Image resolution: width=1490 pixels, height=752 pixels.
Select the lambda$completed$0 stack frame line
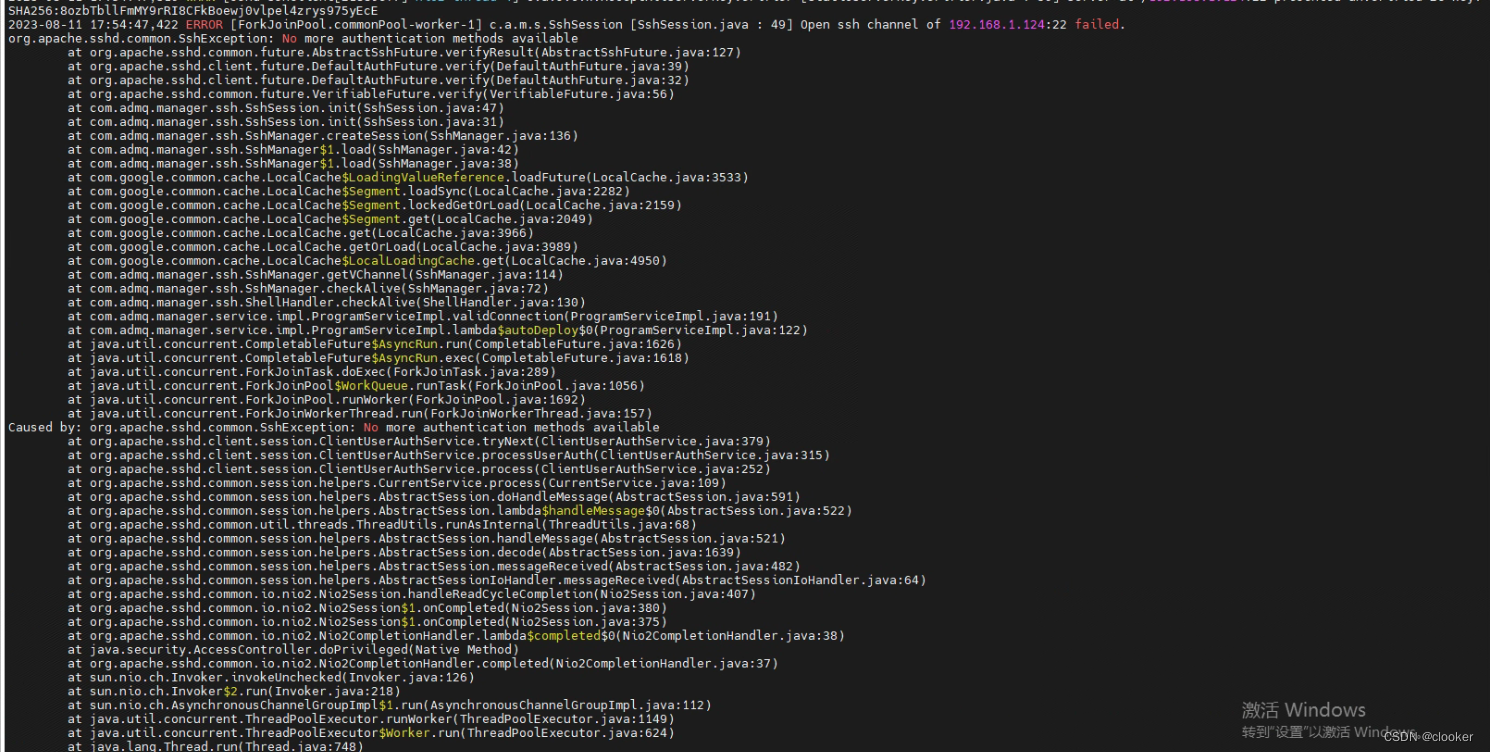tap(456, 636)
